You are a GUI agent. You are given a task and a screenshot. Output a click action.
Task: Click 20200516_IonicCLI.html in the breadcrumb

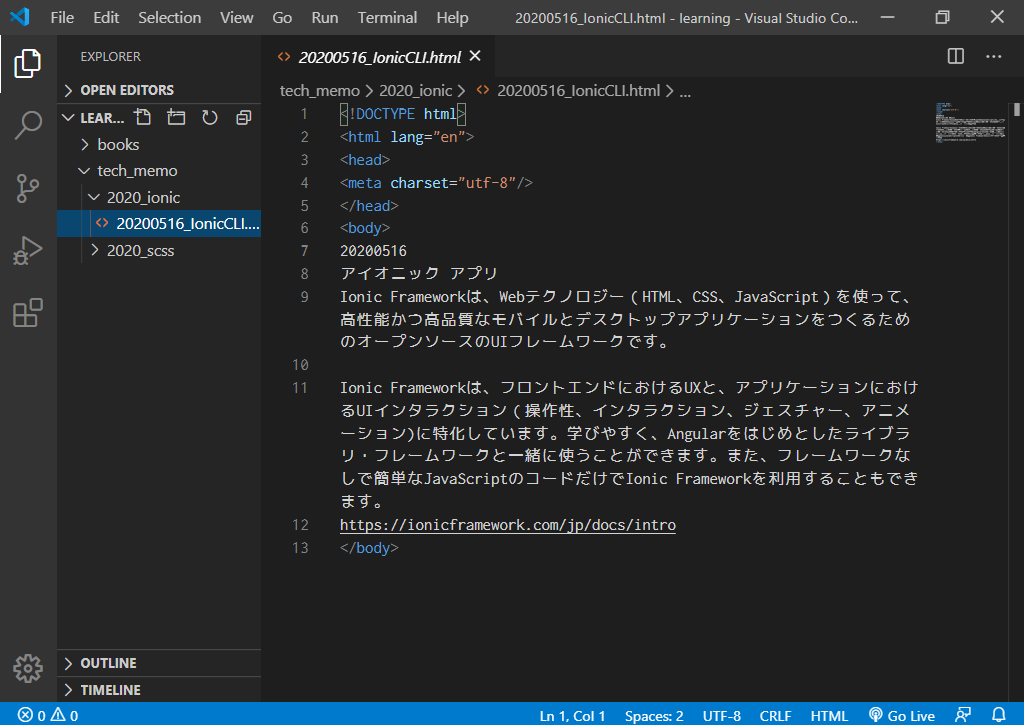(x=578, y=91)
